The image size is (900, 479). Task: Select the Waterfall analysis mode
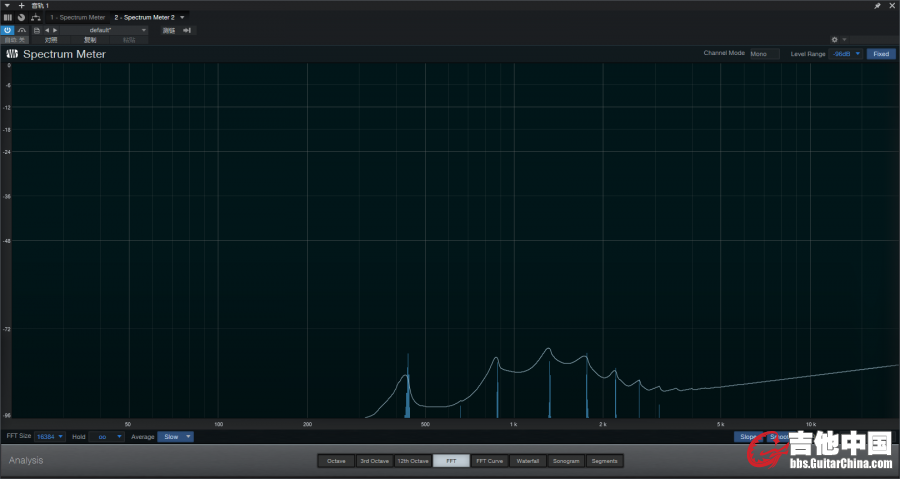point(527,461)
